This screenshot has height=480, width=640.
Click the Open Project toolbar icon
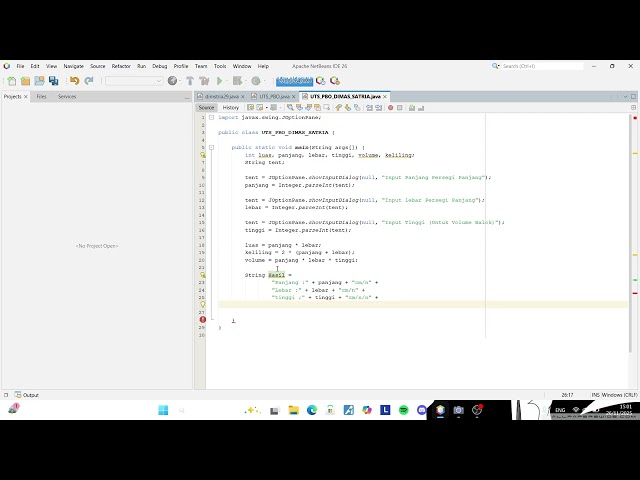point(39,81)
